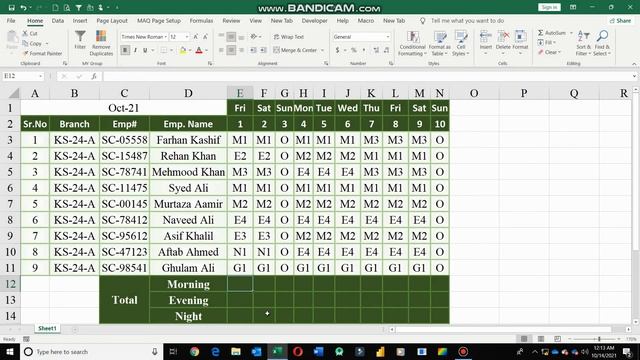Save the workbook via Quick Access toolbar
Image resolution: width=640 pixels, height=360 pixels.
pos(11,8)
